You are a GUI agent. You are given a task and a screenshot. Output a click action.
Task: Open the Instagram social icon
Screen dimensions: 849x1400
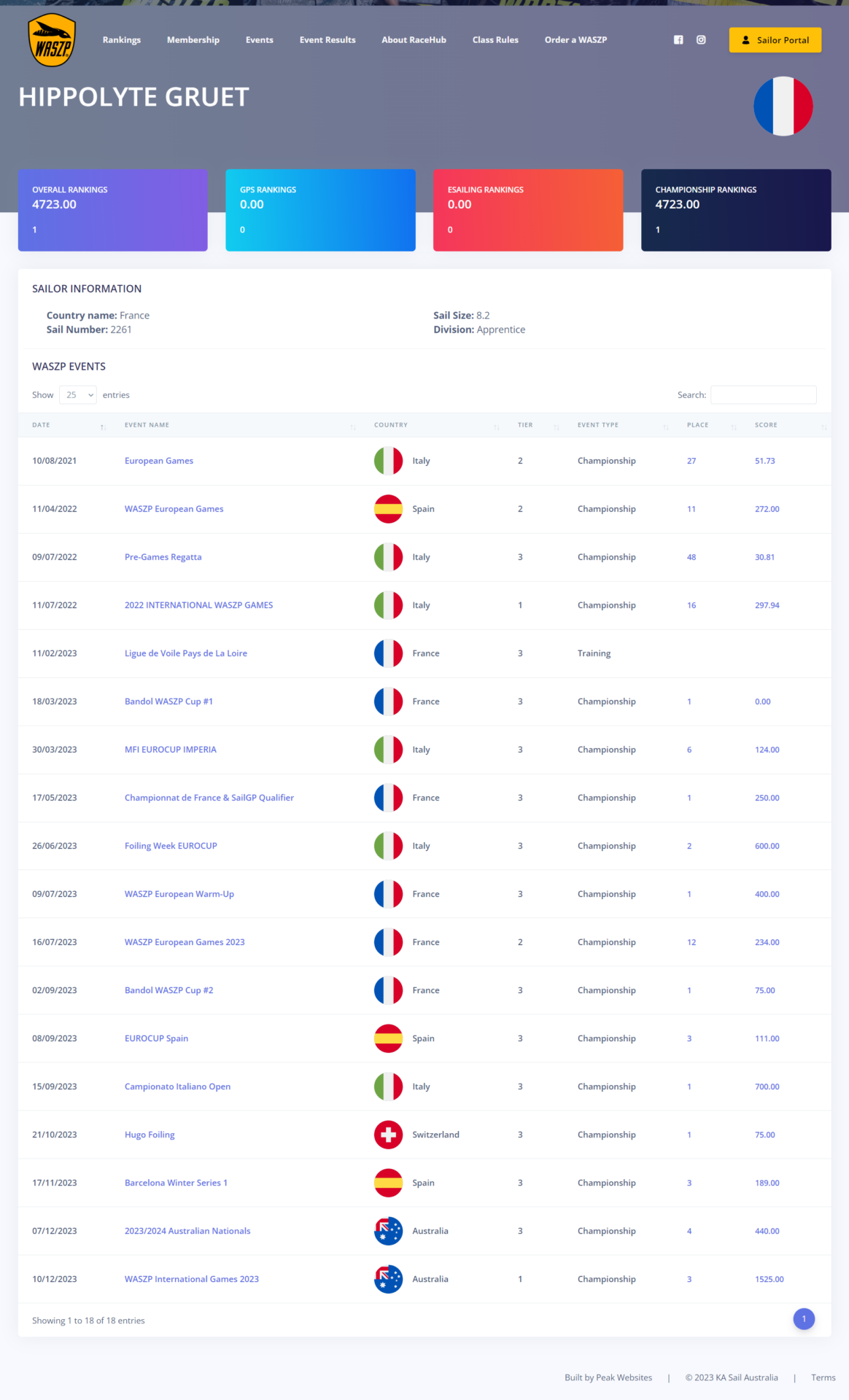click(x=701, y=40)
